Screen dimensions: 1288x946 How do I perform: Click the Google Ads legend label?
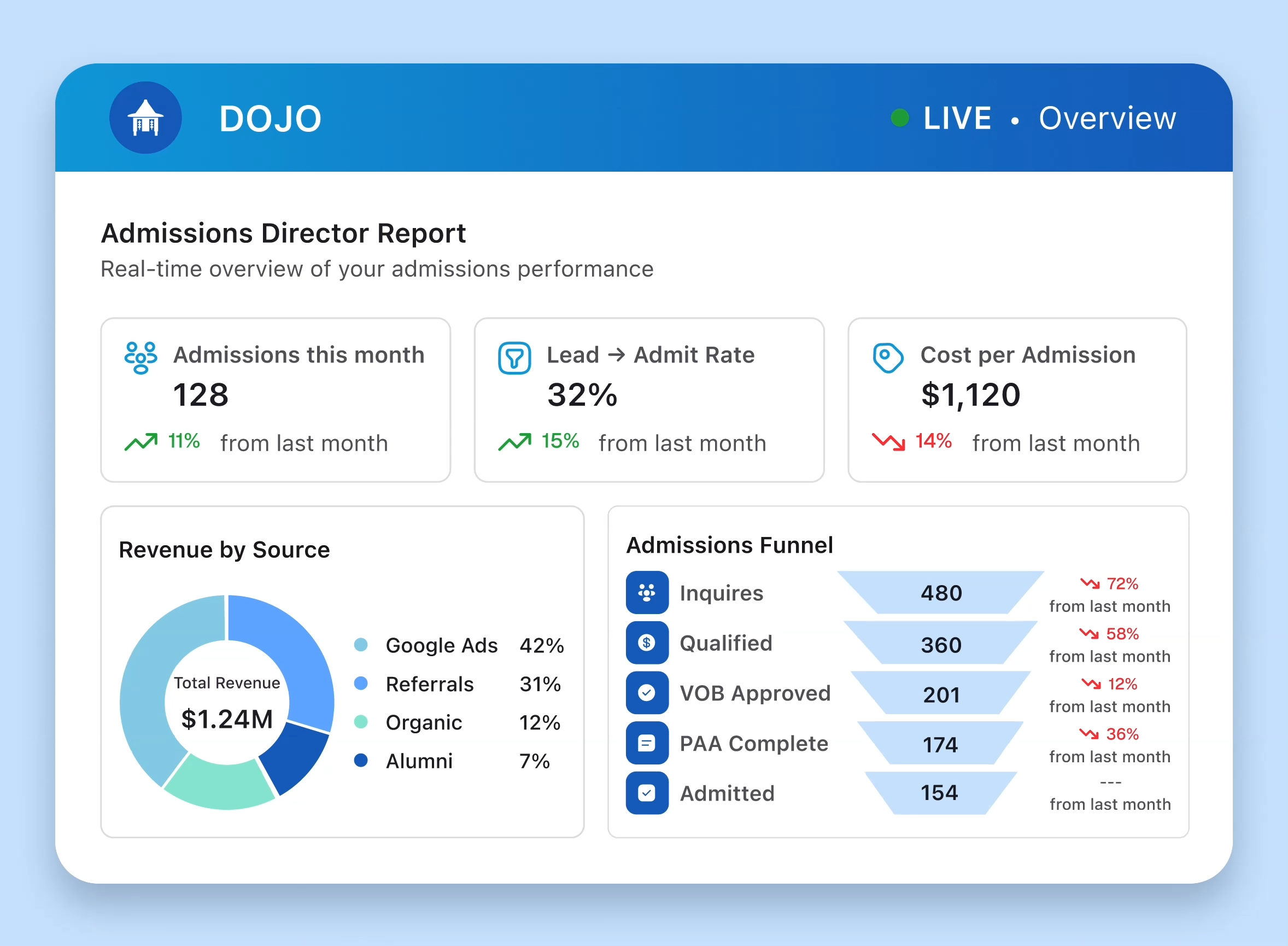coord(441,645)
